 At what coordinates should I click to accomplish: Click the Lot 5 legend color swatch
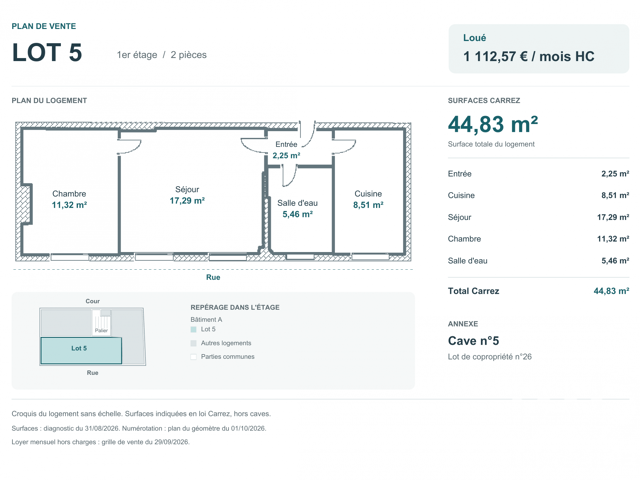point(193,329)
